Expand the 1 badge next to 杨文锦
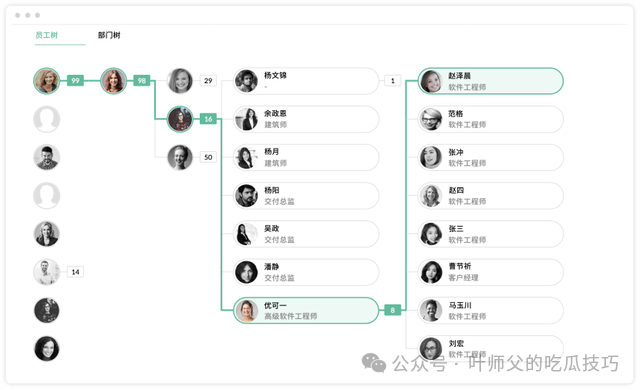The height and width of the screenshot is (390, 640). pos(393,81)
